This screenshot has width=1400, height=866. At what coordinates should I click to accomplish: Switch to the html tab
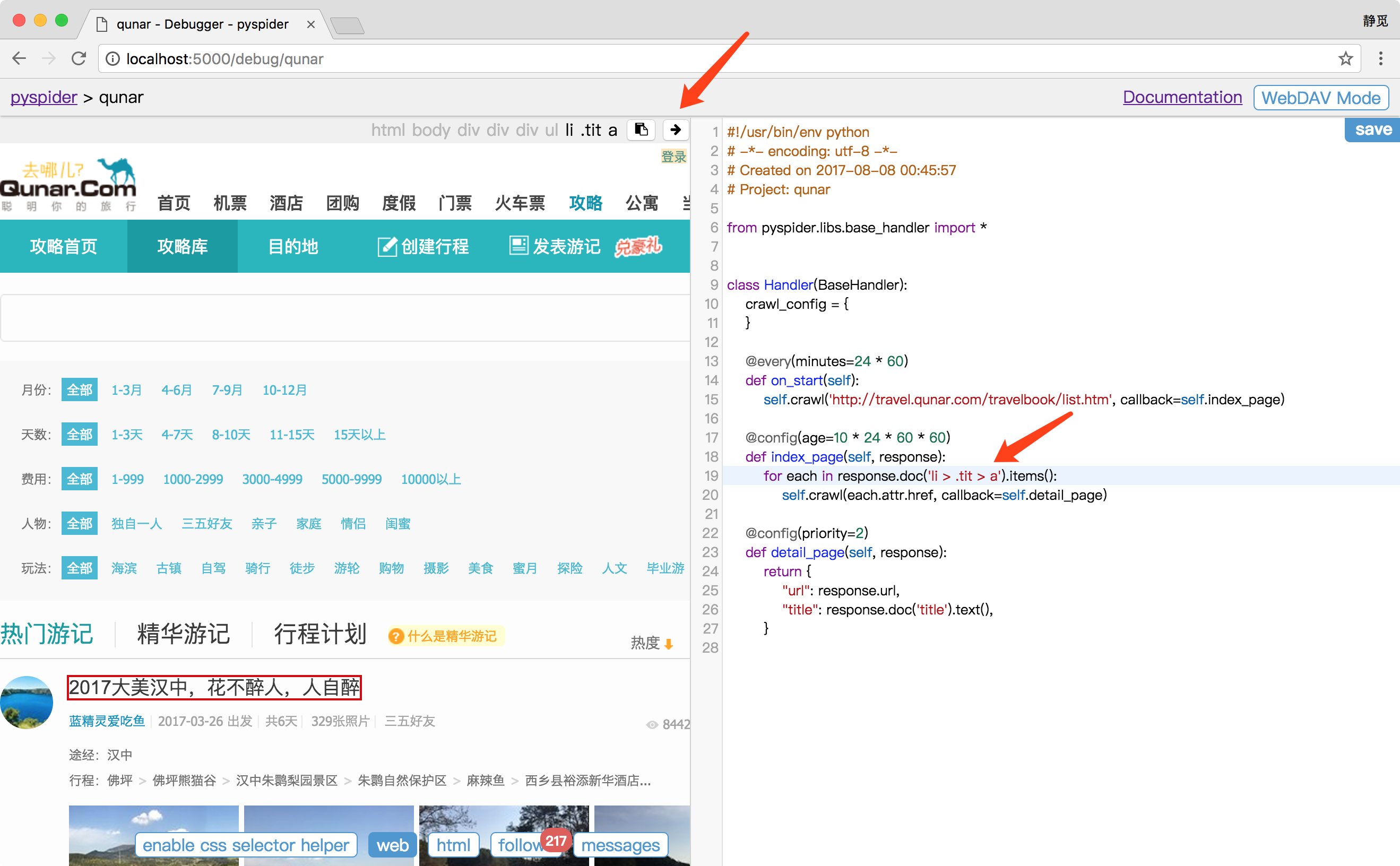point(453,845)
